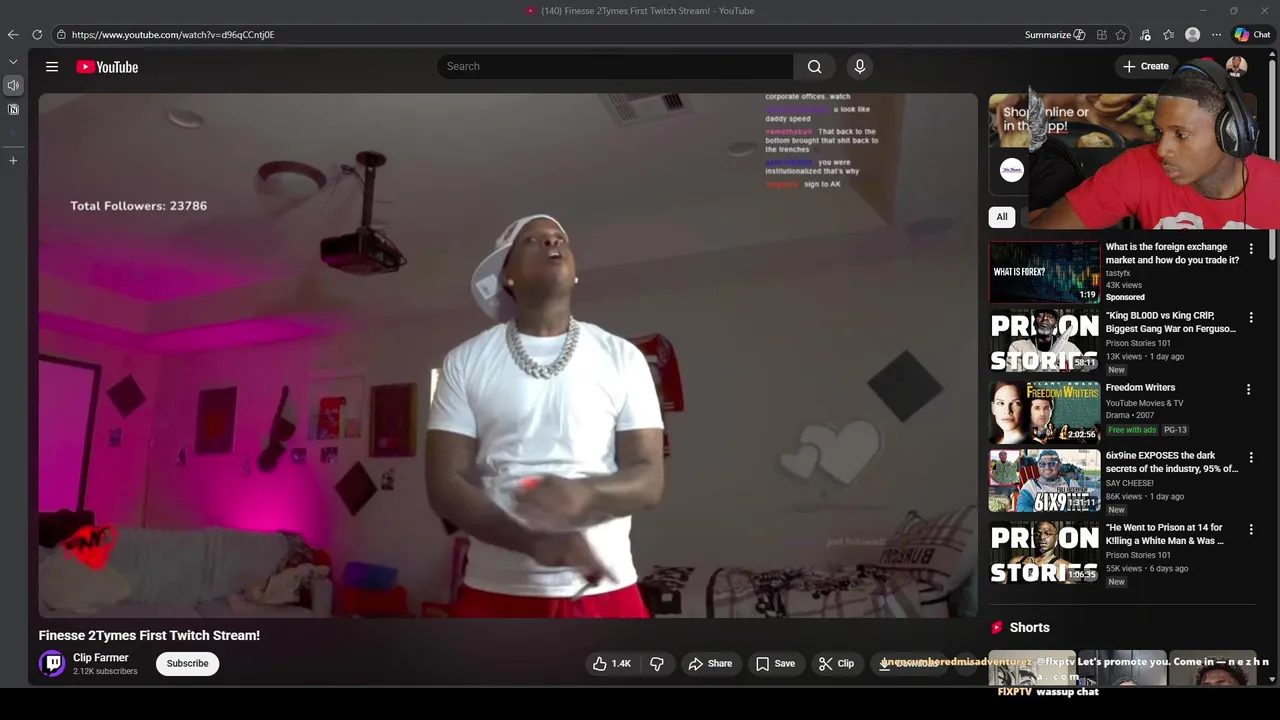Screen dimensions: 1280x720
Task: Open the YouTube hamburger guide menu
Action: [x=52, y=67]
